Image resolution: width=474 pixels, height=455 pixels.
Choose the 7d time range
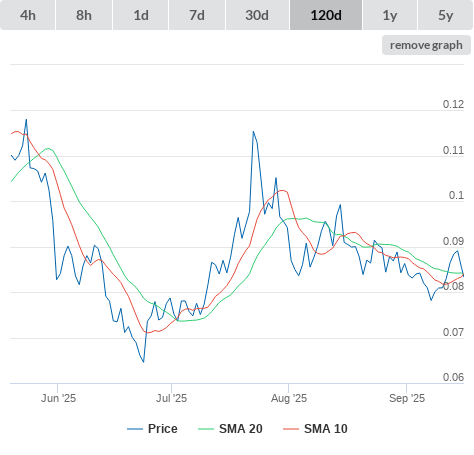197,15
